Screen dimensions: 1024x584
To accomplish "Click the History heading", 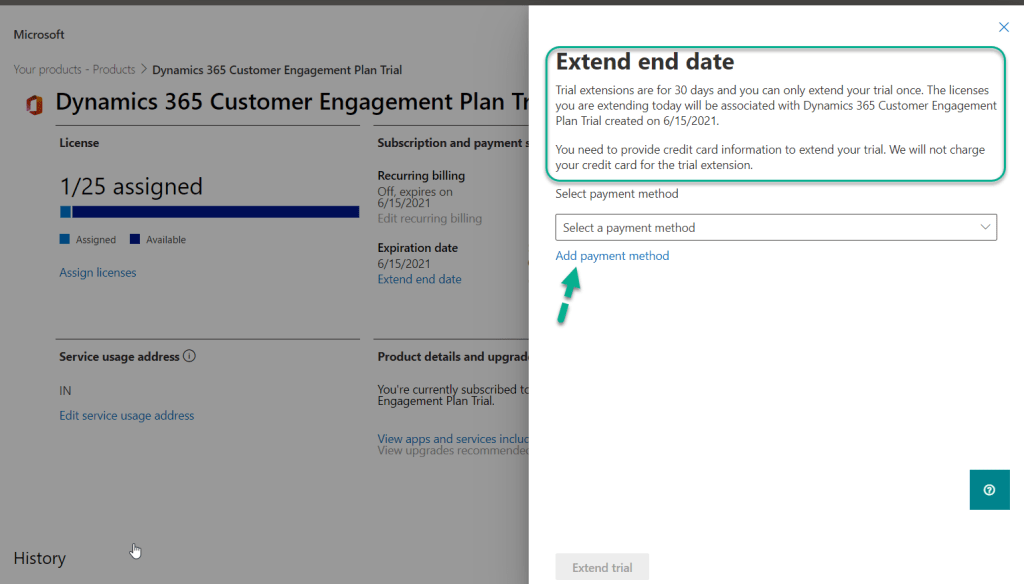I will [x=40, y=559].
